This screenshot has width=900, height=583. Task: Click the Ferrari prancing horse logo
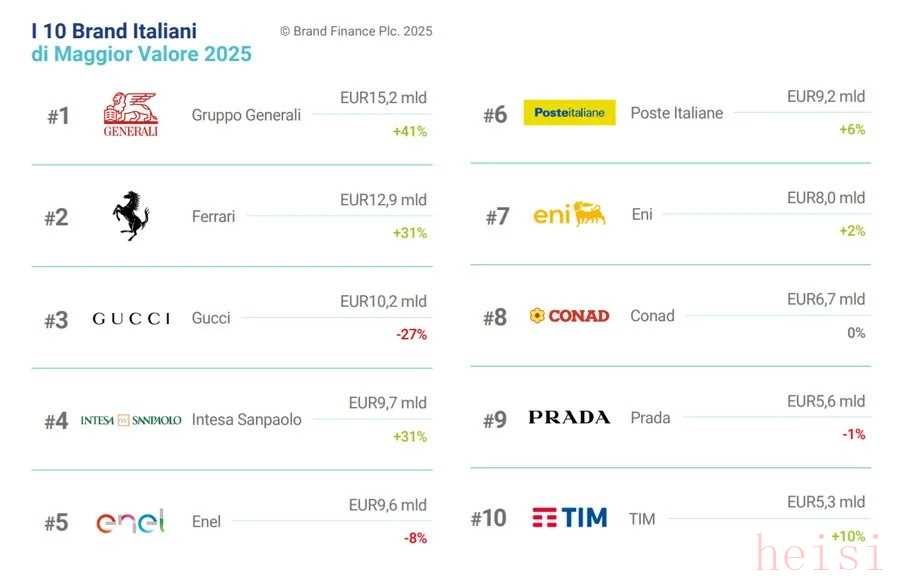(x=130, y=216)
